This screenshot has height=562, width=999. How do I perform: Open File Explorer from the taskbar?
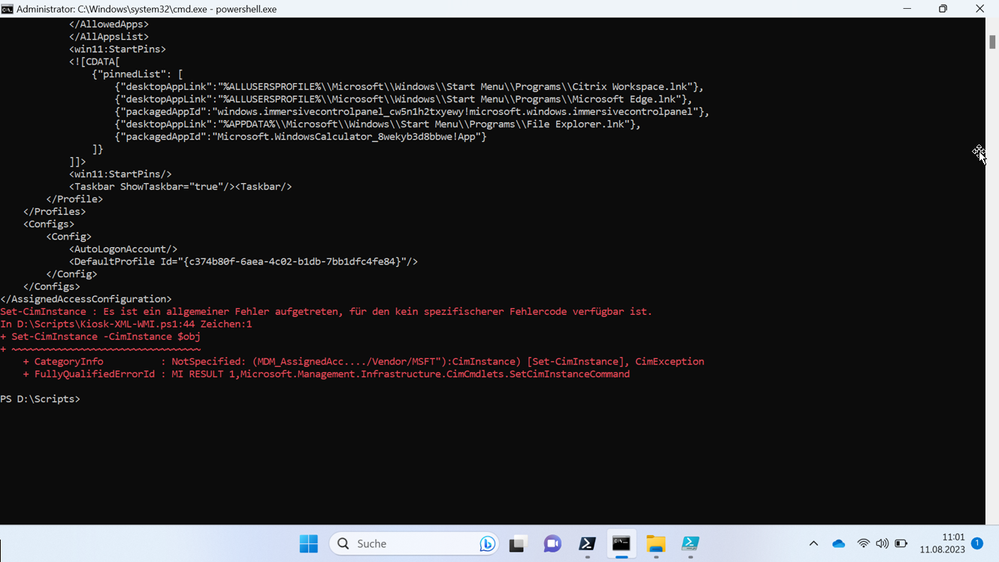point(656,544)
